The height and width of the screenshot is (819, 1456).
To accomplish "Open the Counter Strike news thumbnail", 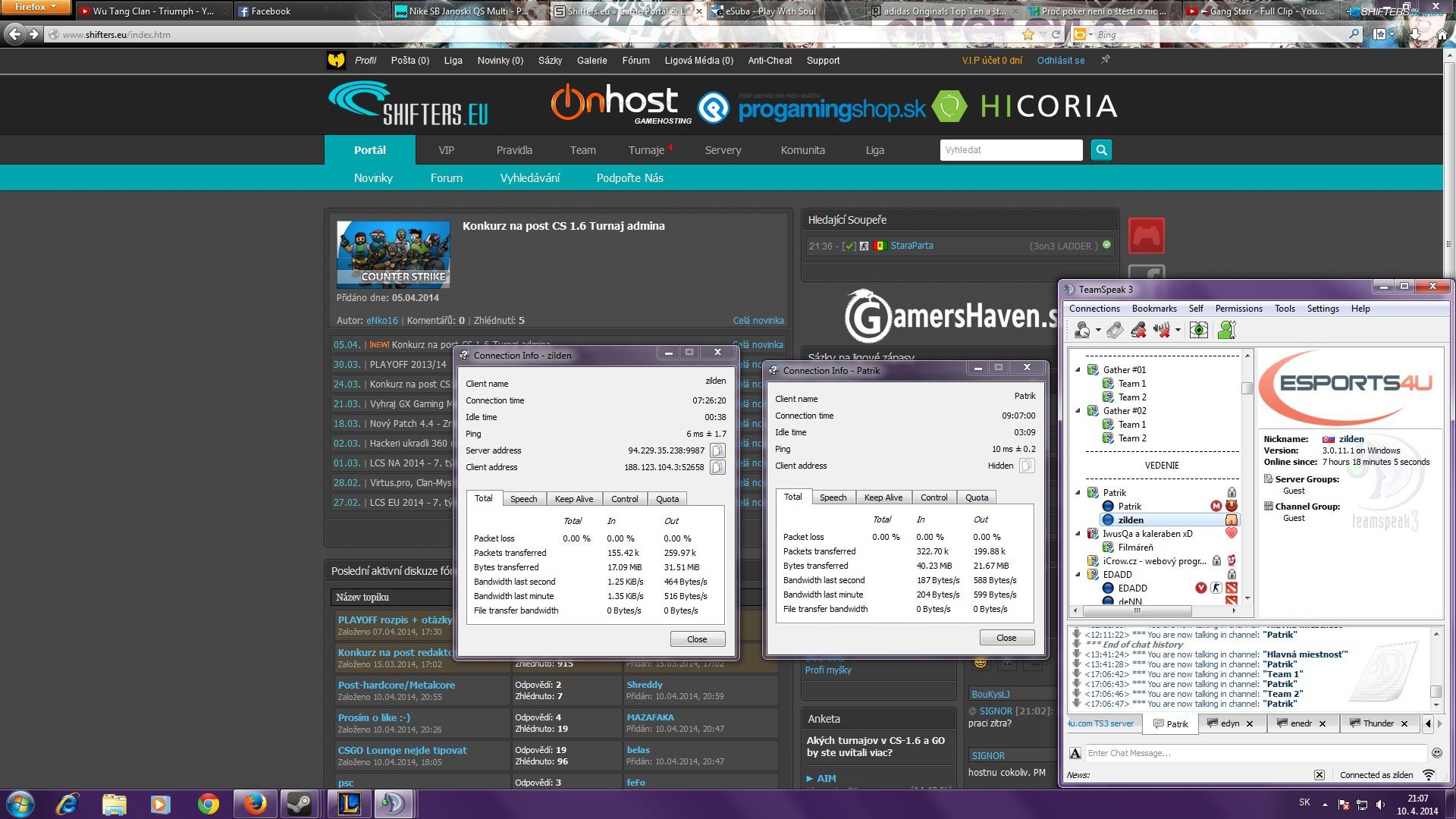I will click(x=393, y=255).
